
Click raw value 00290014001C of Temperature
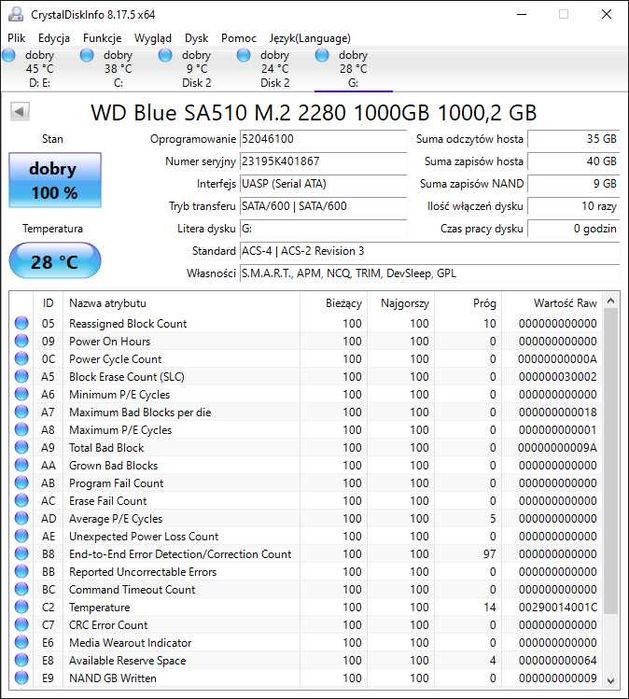point(557,607)
